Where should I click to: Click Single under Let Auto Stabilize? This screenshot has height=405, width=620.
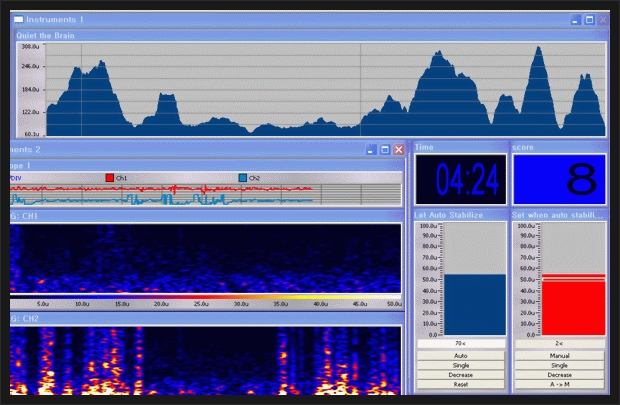pos(461,365)
